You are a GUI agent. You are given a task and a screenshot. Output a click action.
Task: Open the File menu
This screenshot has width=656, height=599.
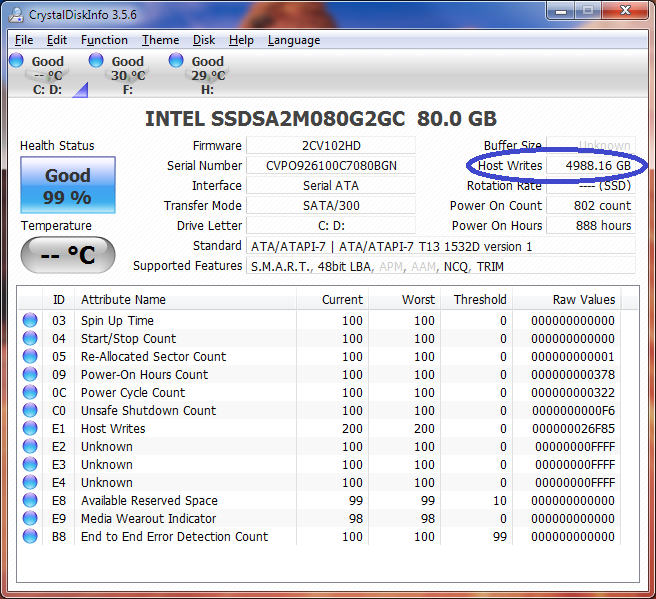pyautogui.click(x=24, y=40)
